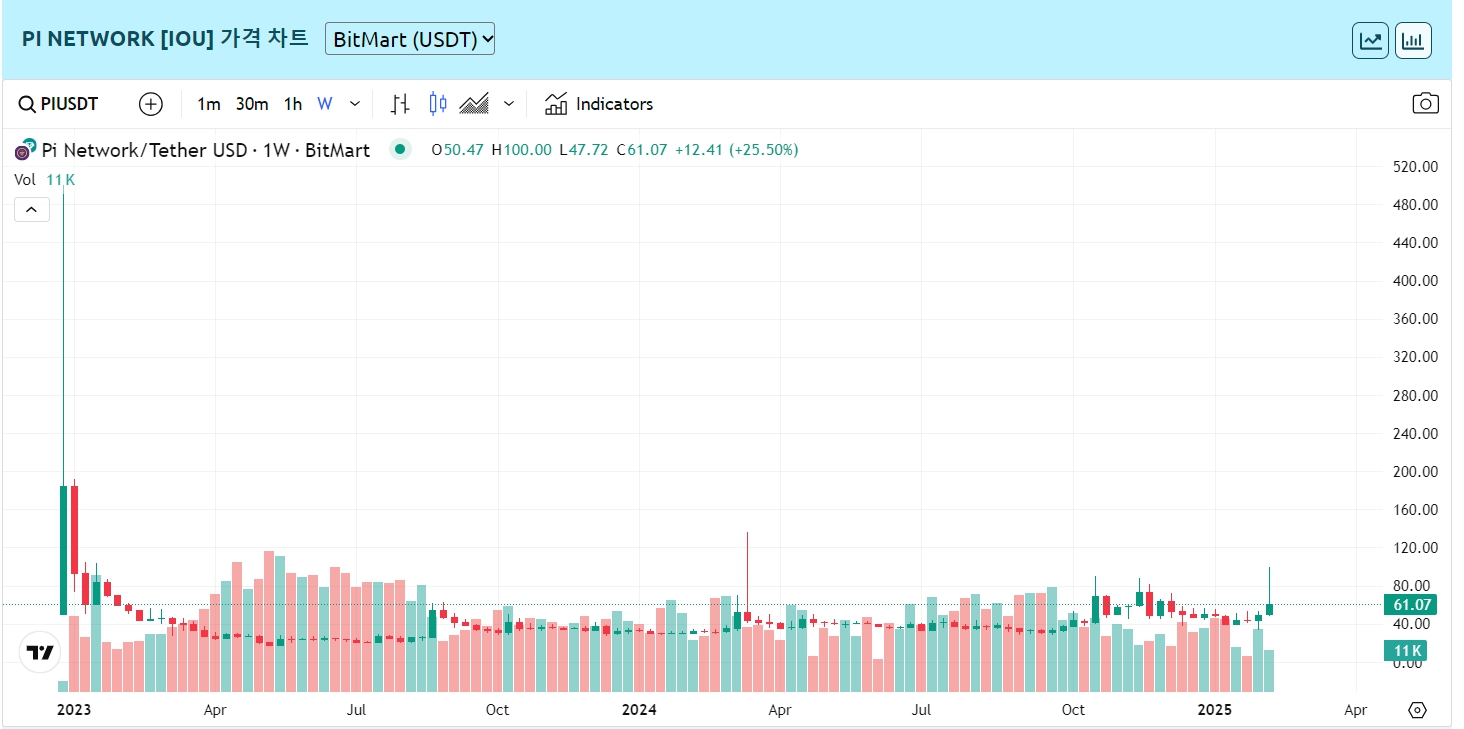Expand the timeframe interval dropdown arrow
Screen dimensions: 1464x729
(x=355, y=104)
